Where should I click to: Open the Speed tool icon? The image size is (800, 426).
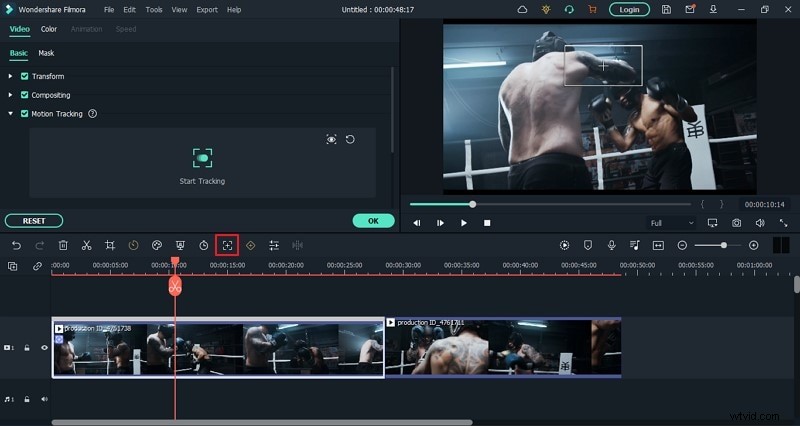tap(133, 245)
